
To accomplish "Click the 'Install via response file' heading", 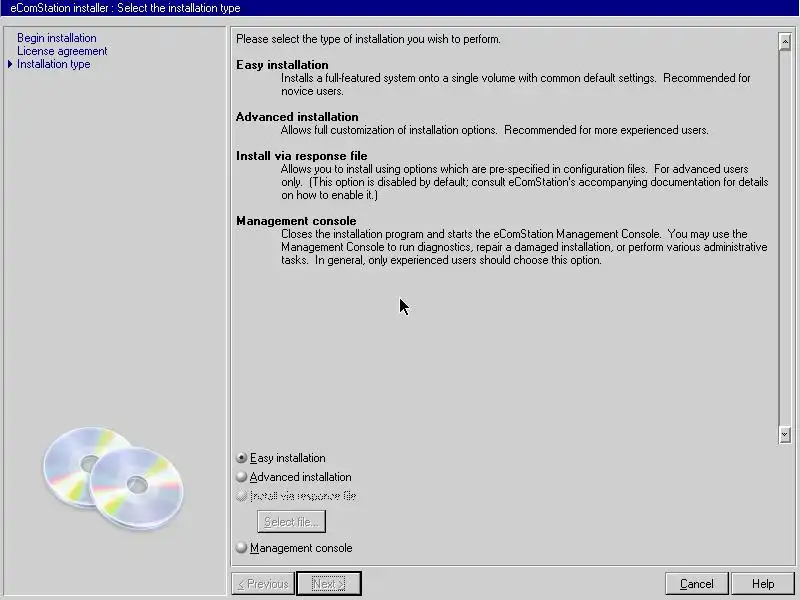I will coord(302,156).
